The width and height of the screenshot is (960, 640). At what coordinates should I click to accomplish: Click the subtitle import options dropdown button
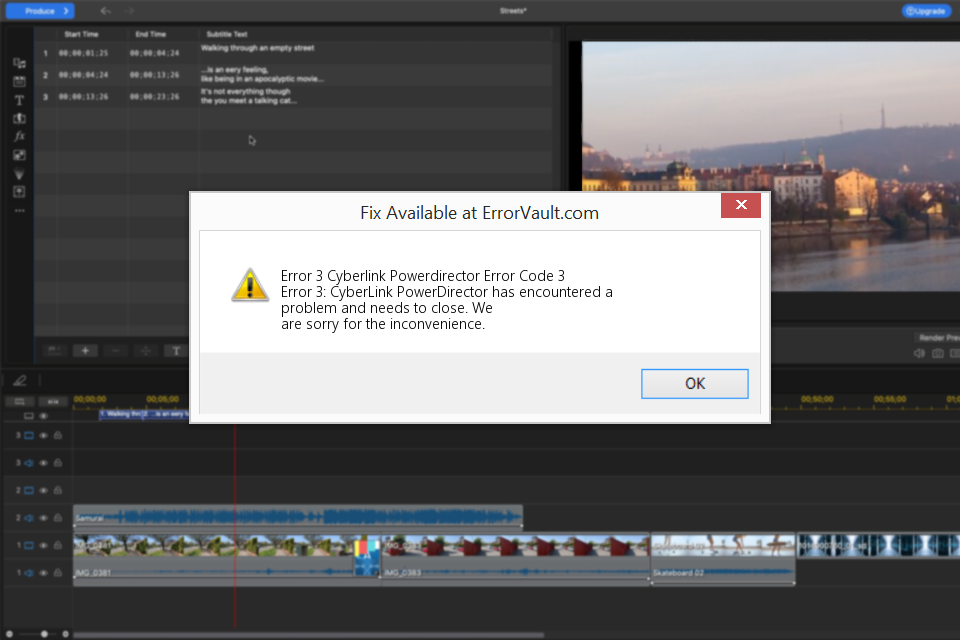[54, 350]
